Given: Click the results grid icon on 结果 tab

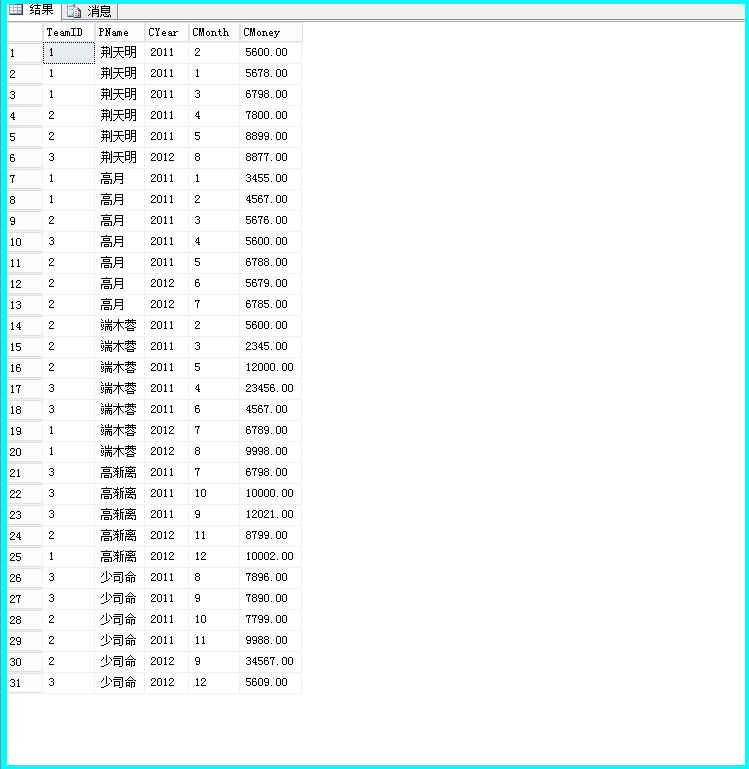Looking at the screenshot, I should point(16,9).
